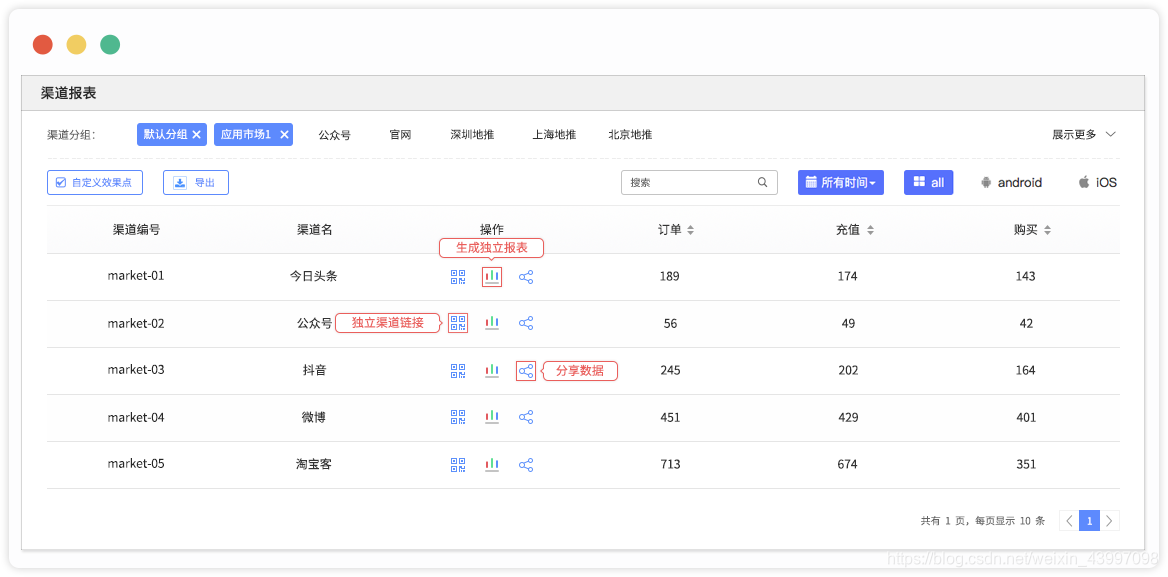1168x577 pixels.
Task: Generate standalone report chart for 今日头条
Action: click(x=492, y=277)
